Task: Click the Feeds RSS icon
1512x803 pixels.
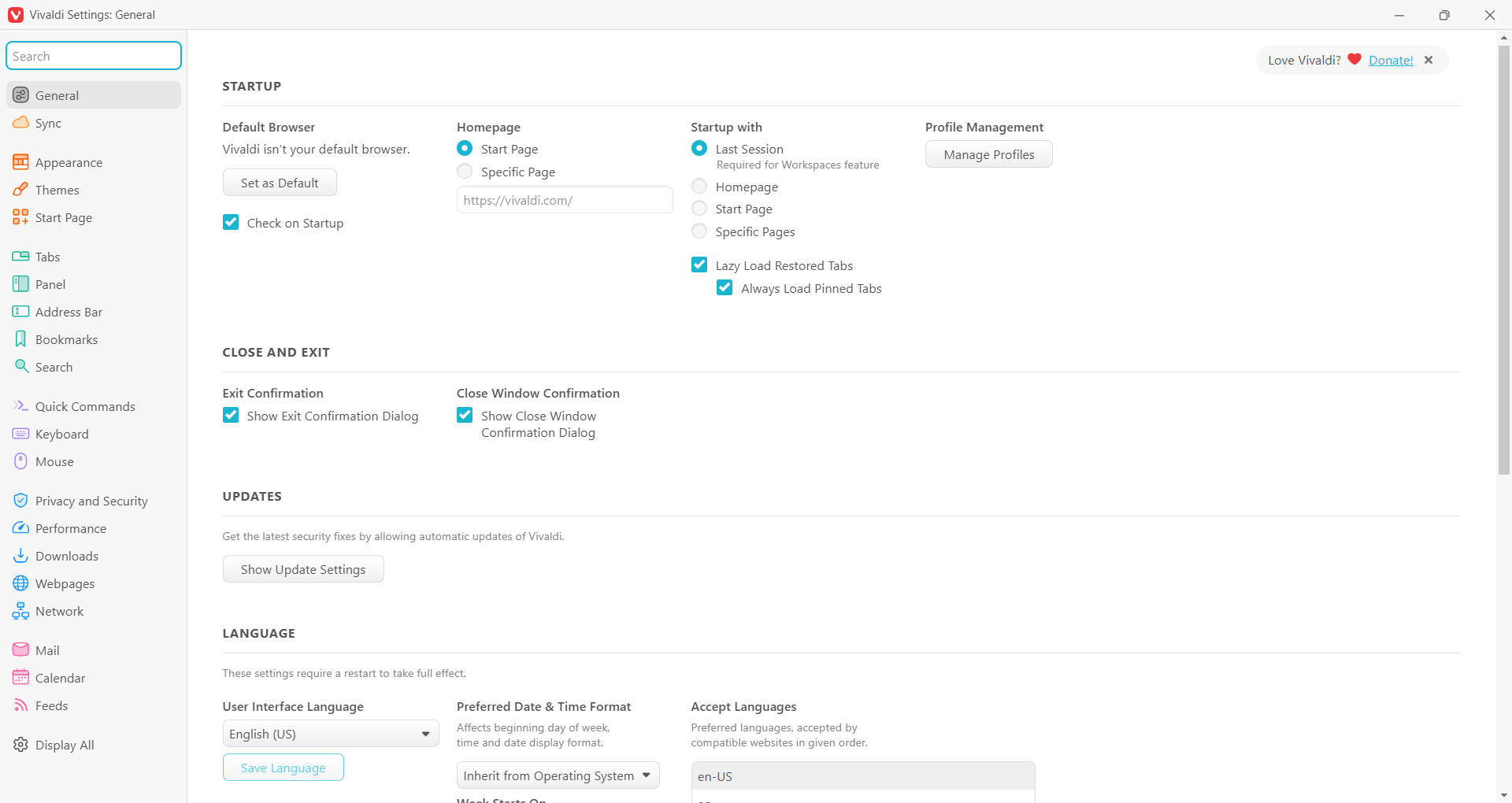Action: (20, 705)
